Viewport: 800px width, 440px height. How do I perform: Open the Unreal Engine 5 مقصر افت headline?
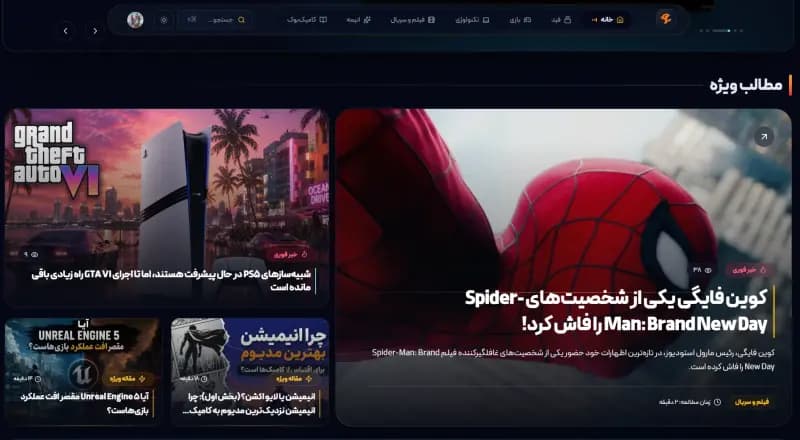coord(84,403)
